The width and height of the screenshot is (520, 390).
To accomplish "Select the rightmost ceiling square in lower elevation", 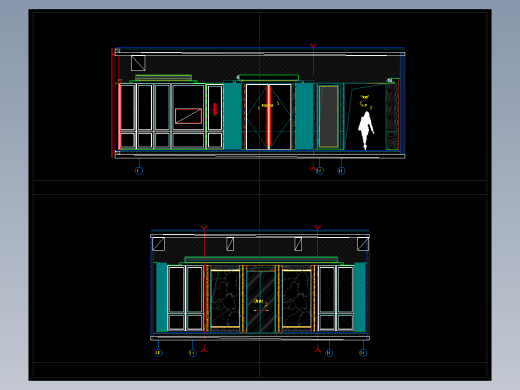I will pos(363,244).
